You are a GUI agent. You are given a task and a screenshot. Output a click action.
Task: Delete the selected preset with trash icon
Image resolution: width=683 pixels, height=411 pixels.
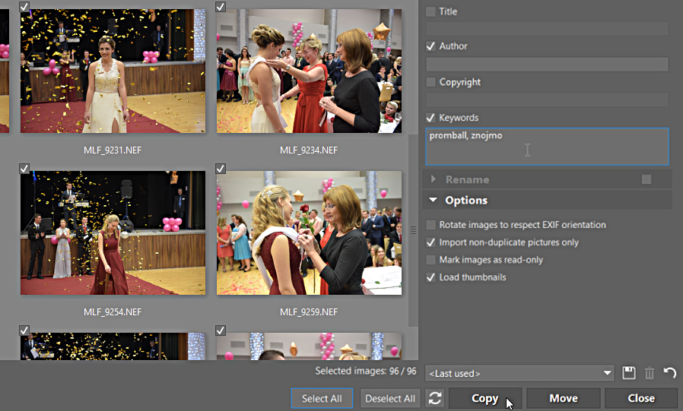649,373
